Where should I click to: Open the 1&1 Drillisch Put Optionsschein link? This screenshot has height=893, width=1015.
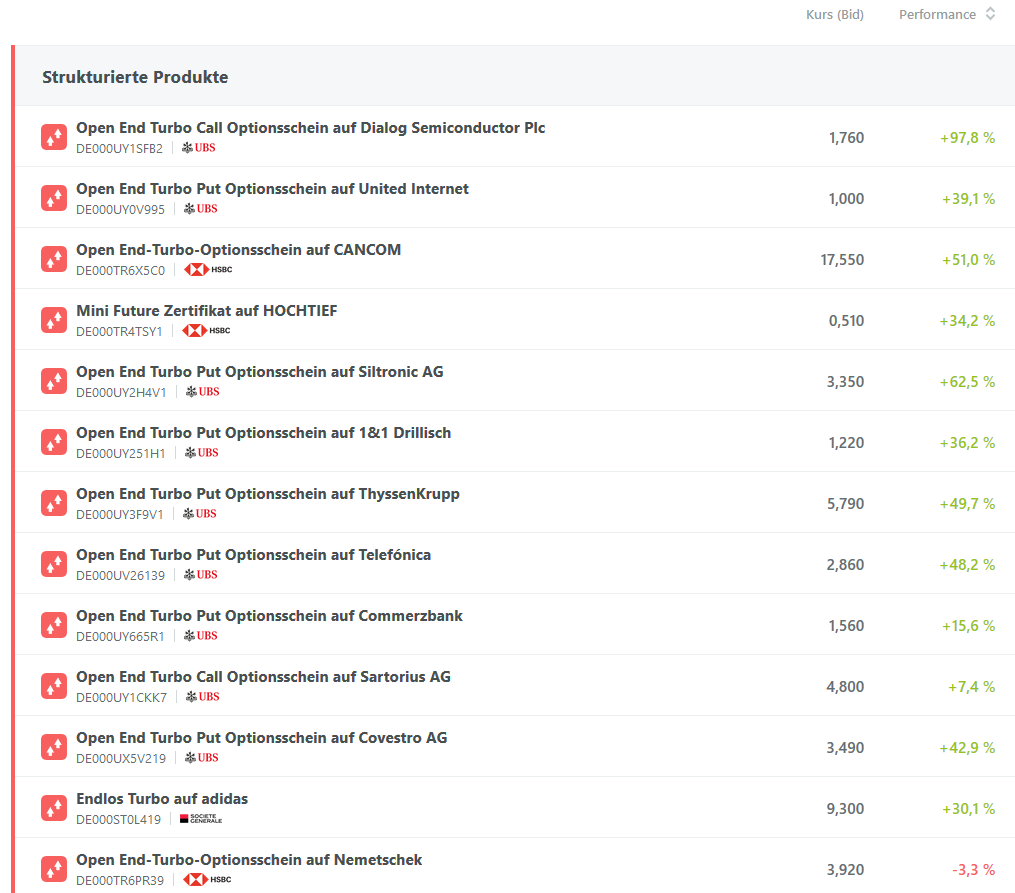pyautogui.click(x=263, y=433)
